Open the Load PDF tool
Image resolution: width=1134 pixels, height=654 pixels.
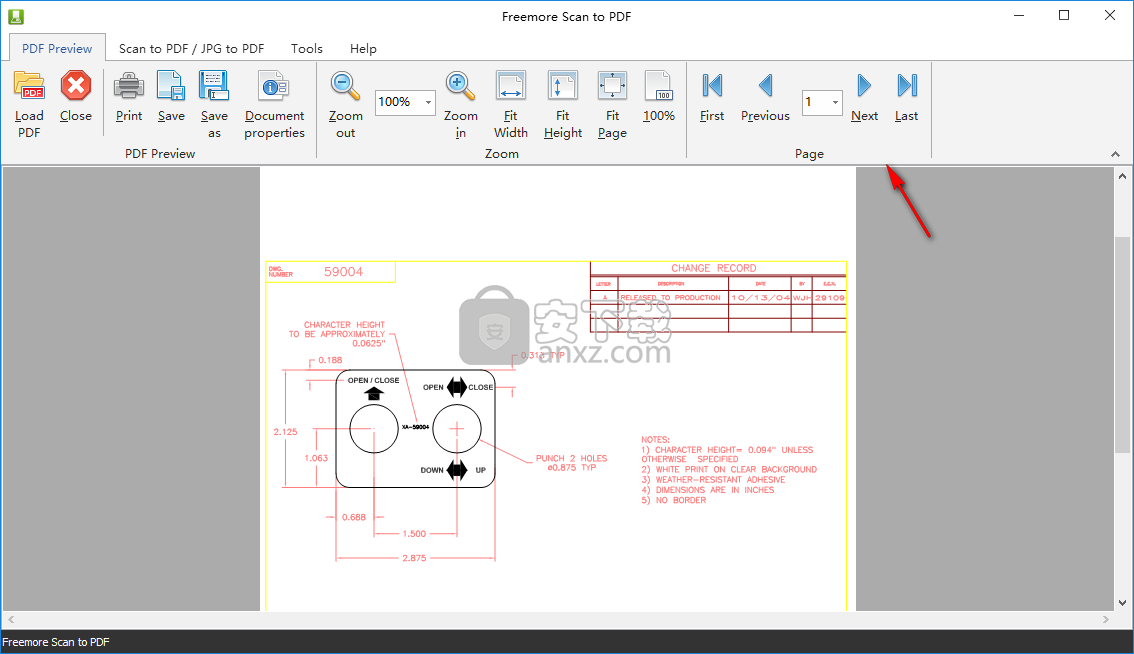(x=29, y=105)
